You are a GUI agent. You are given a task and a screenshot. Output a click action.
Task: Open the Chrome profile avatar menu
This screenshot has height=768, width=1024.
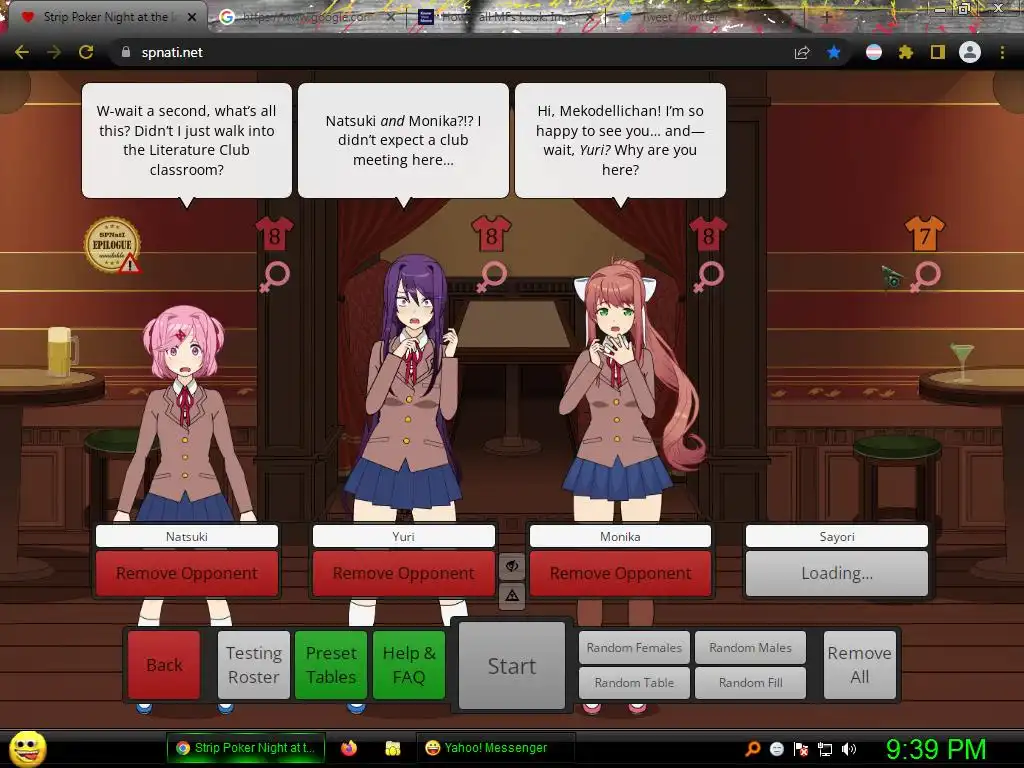click(970, 52)
